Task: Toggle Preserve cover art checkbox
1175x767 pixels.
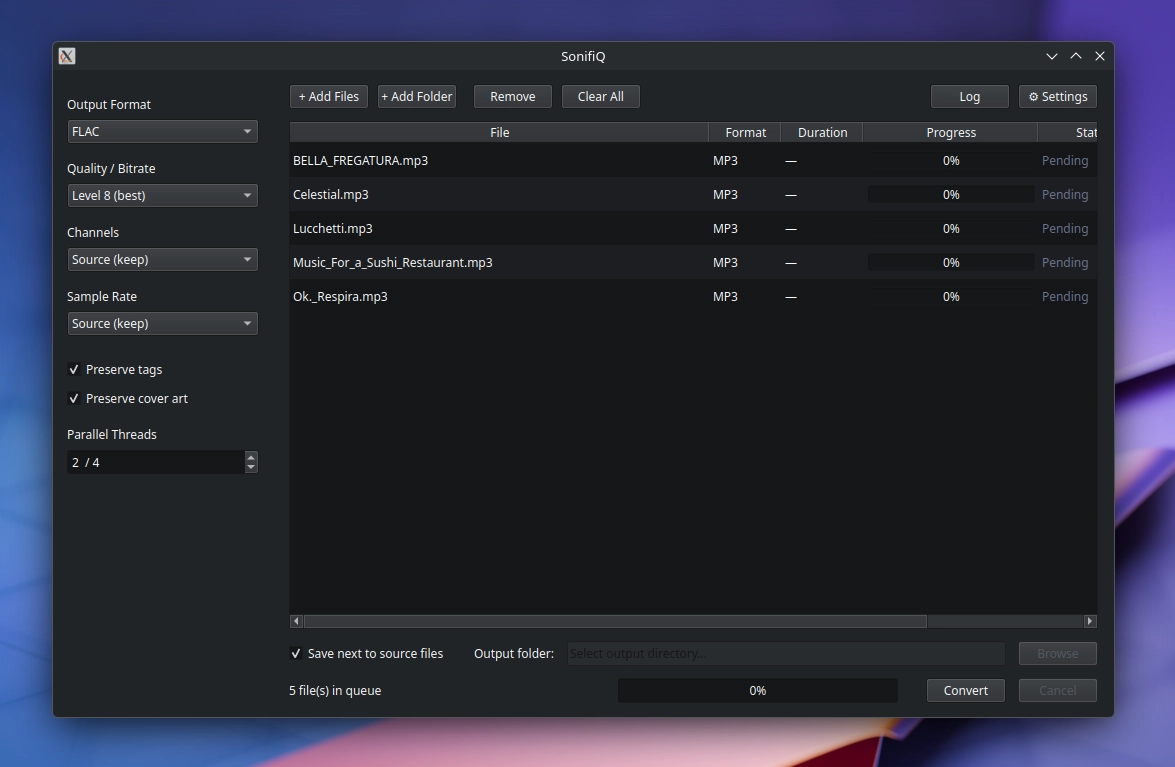Action: coord(73,398)
